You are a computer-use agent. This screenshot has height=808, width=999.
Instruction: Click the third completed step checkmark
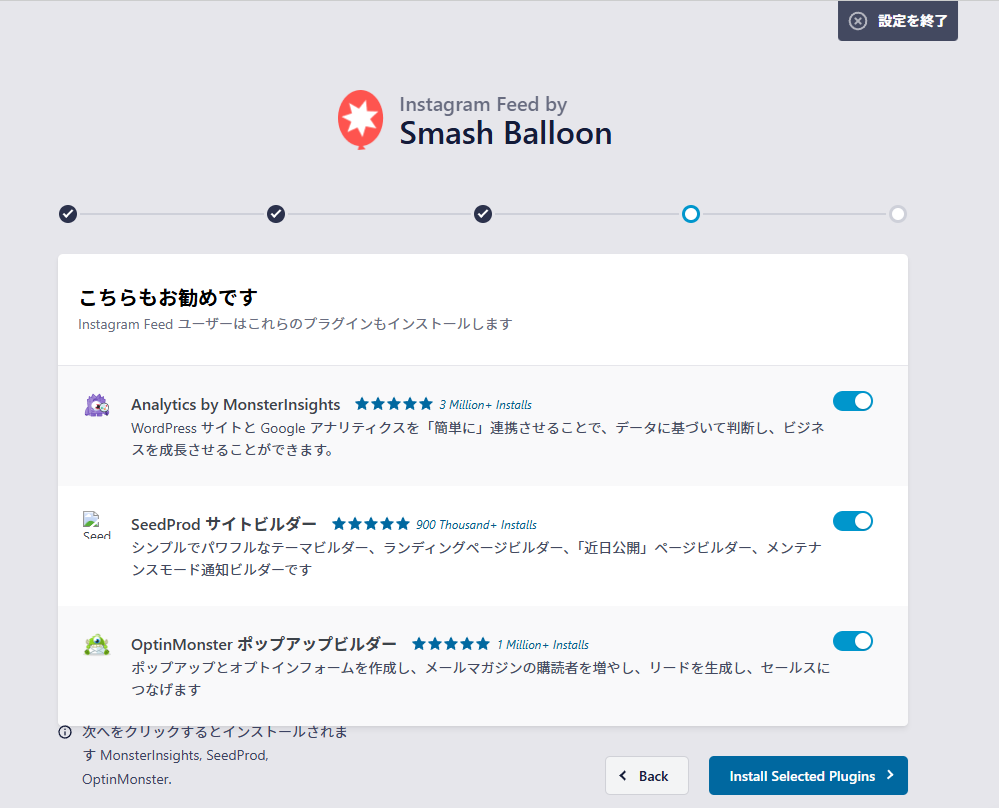[x=483, y=214]
